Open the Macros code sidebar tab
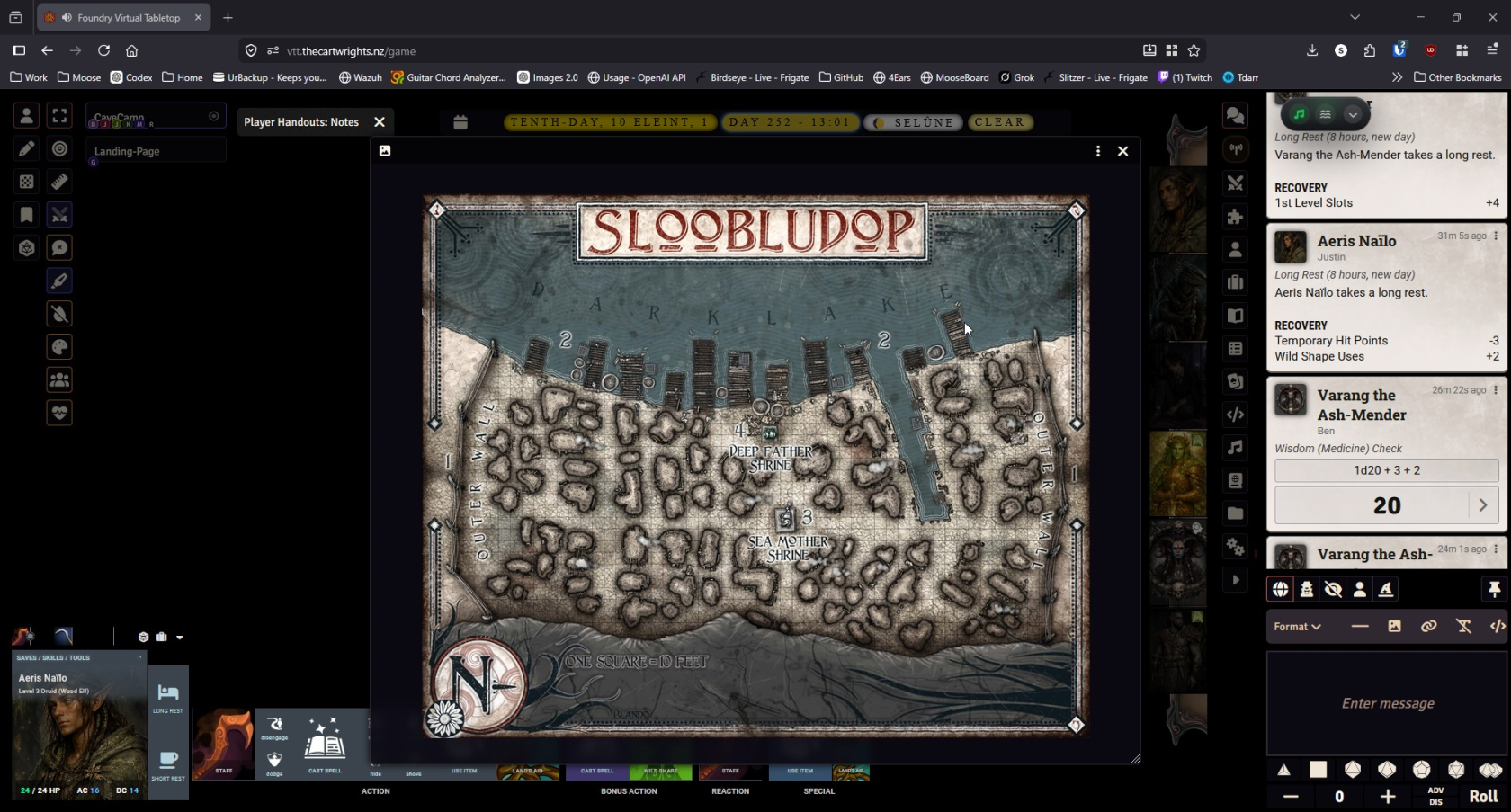Viewport: 1511px width, 812px height. pyautogui.click(x=1236, y=415)
